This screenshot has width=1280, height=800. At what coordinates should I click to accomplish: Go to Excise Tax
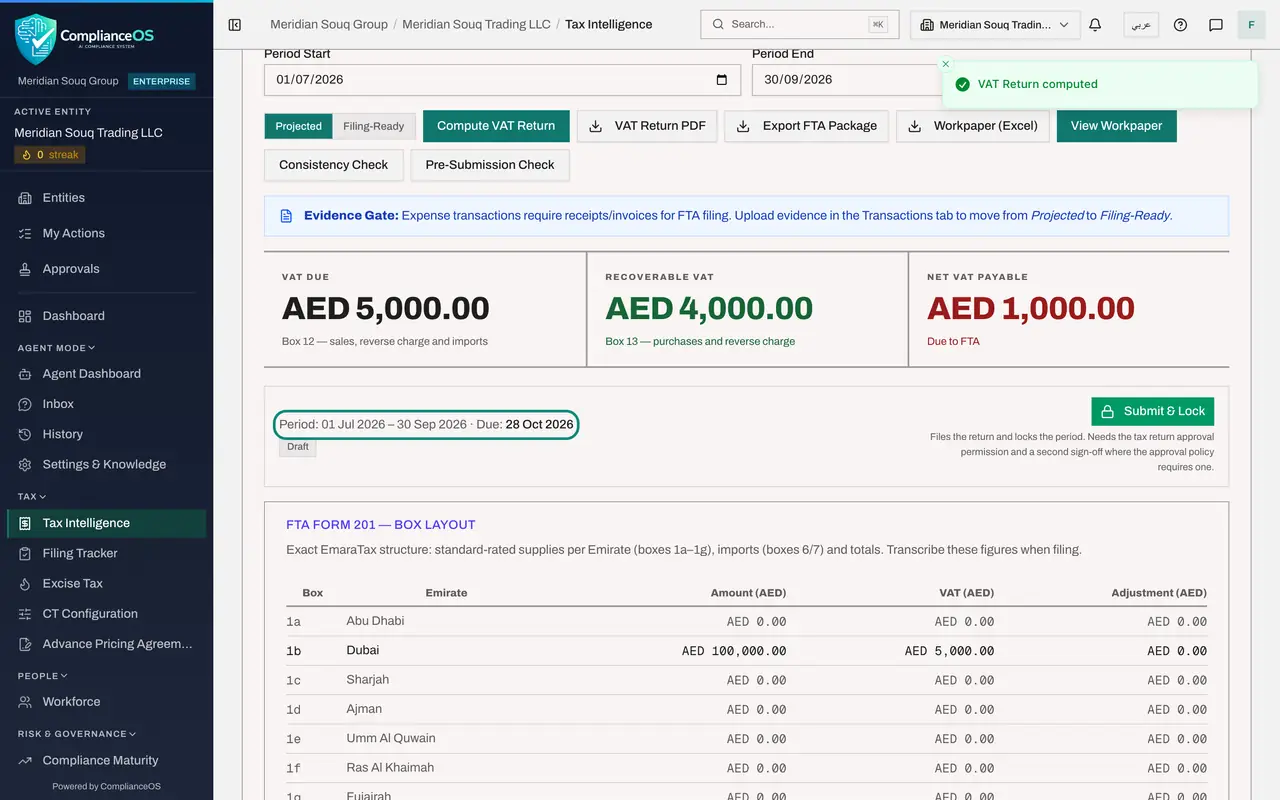107,583
